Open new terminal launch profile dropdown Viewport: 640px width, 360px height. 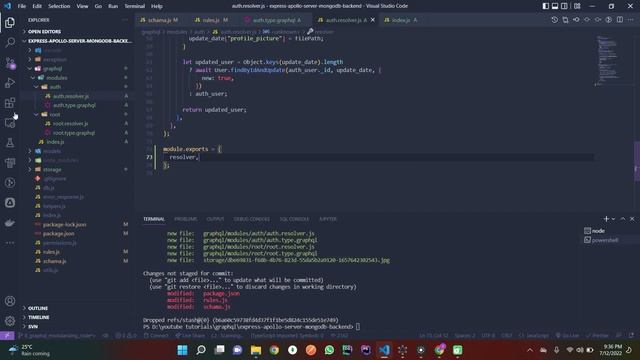click(x=613, y=219)
